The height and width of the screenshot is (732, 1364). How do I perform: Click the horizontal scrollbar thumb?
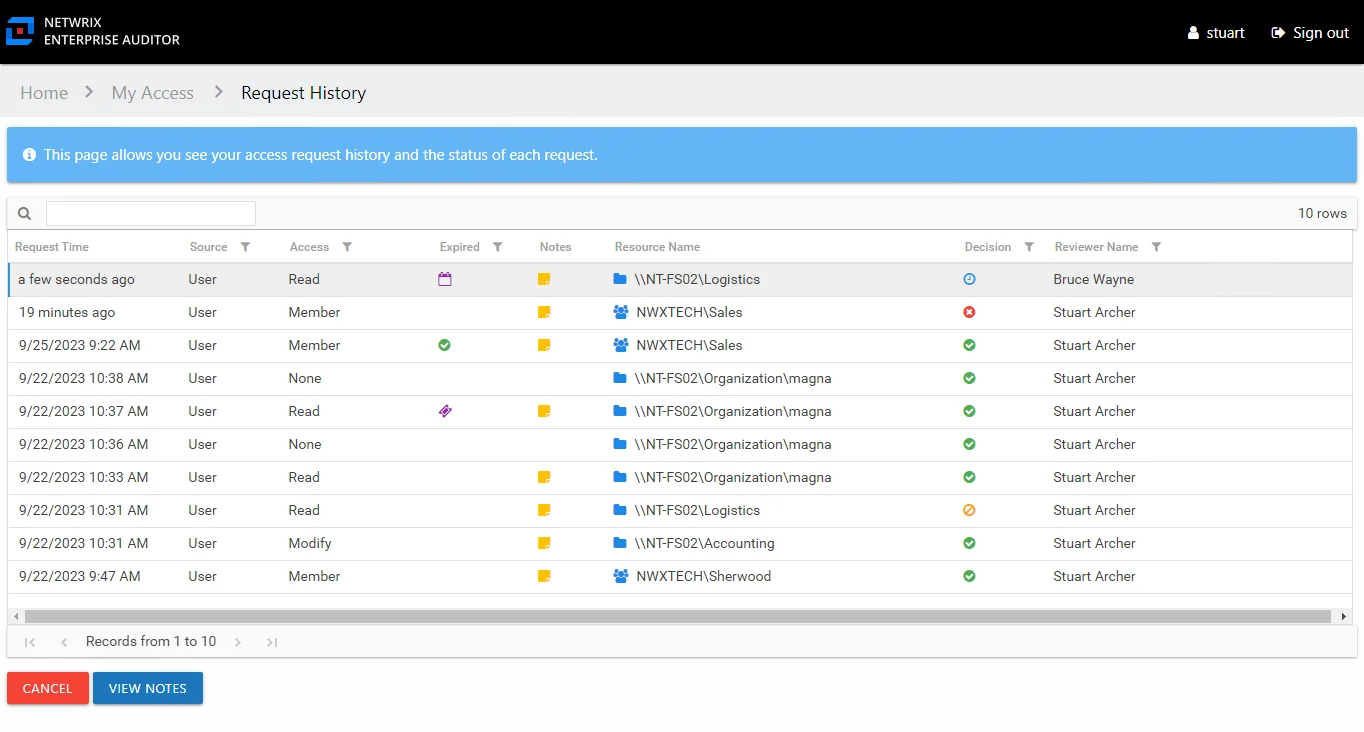click(x=678, y=617)
